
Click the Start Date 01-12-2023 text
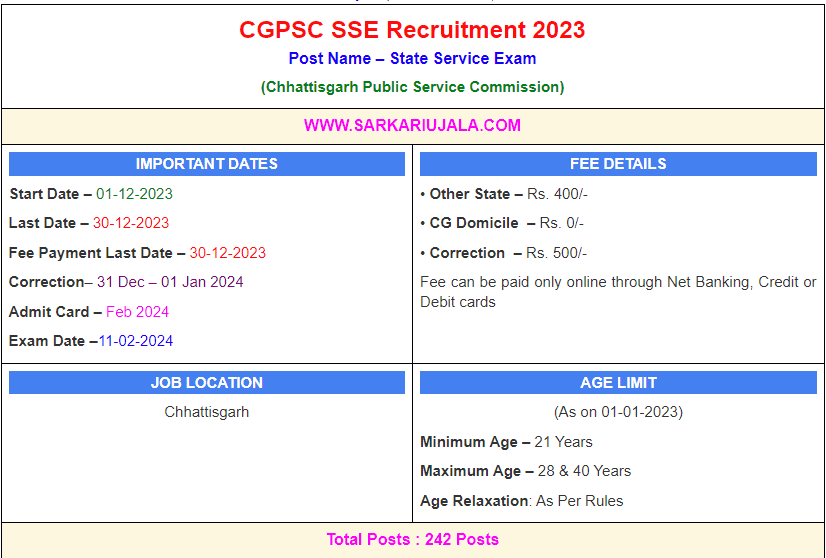(91, 194)
